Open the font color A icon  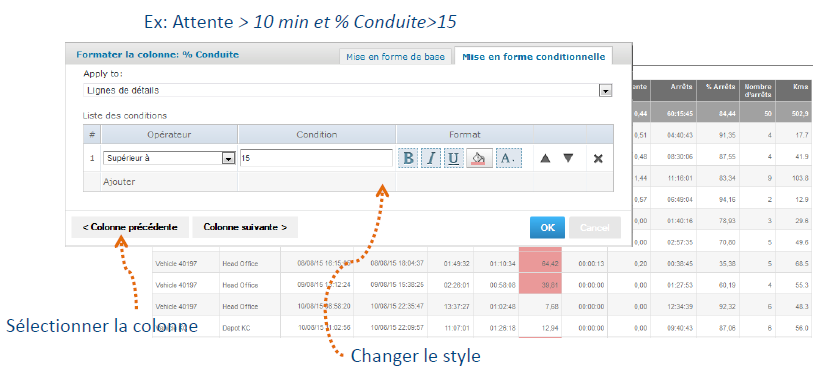click(x=509, y=158)
